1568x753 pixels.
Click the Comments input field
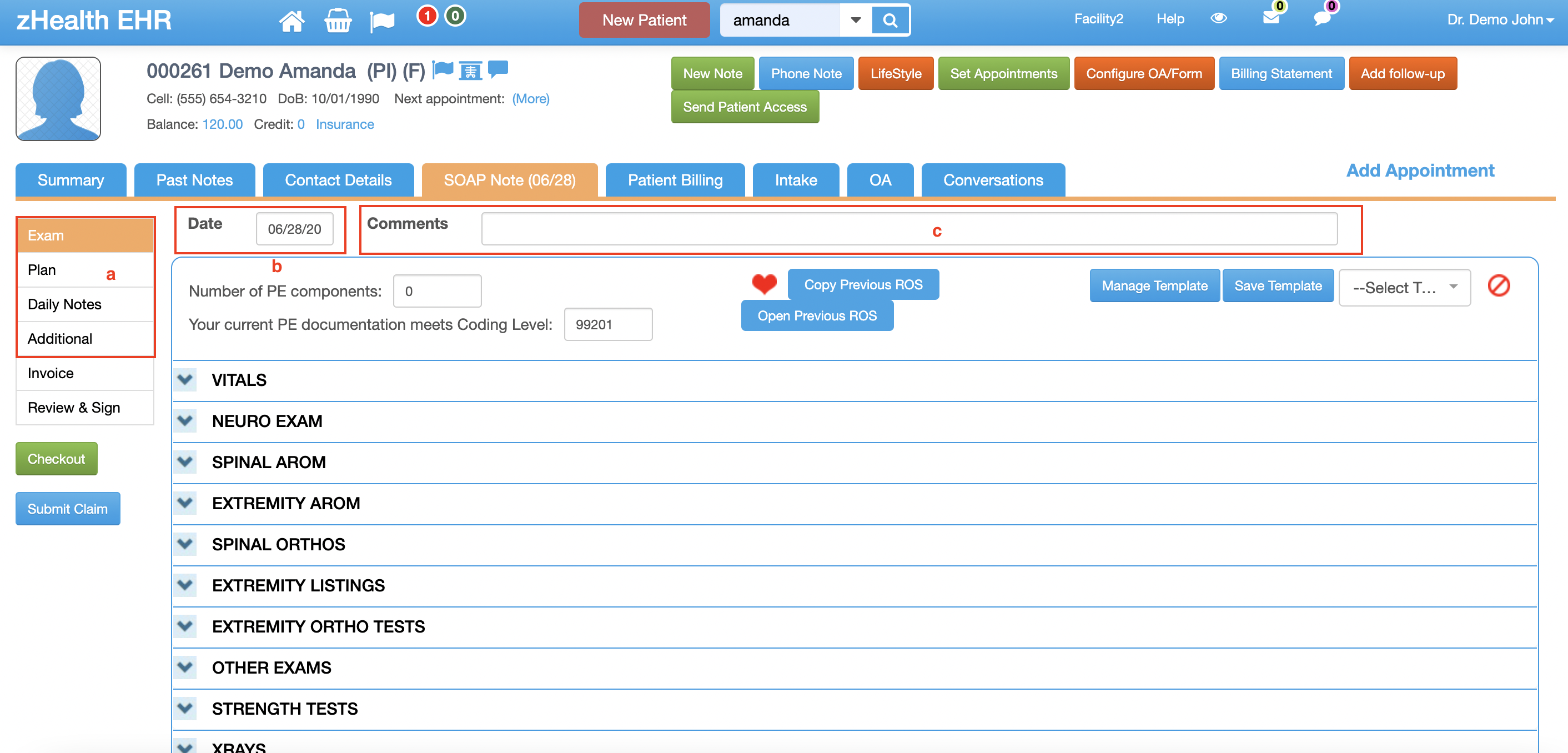click(909, 228)
